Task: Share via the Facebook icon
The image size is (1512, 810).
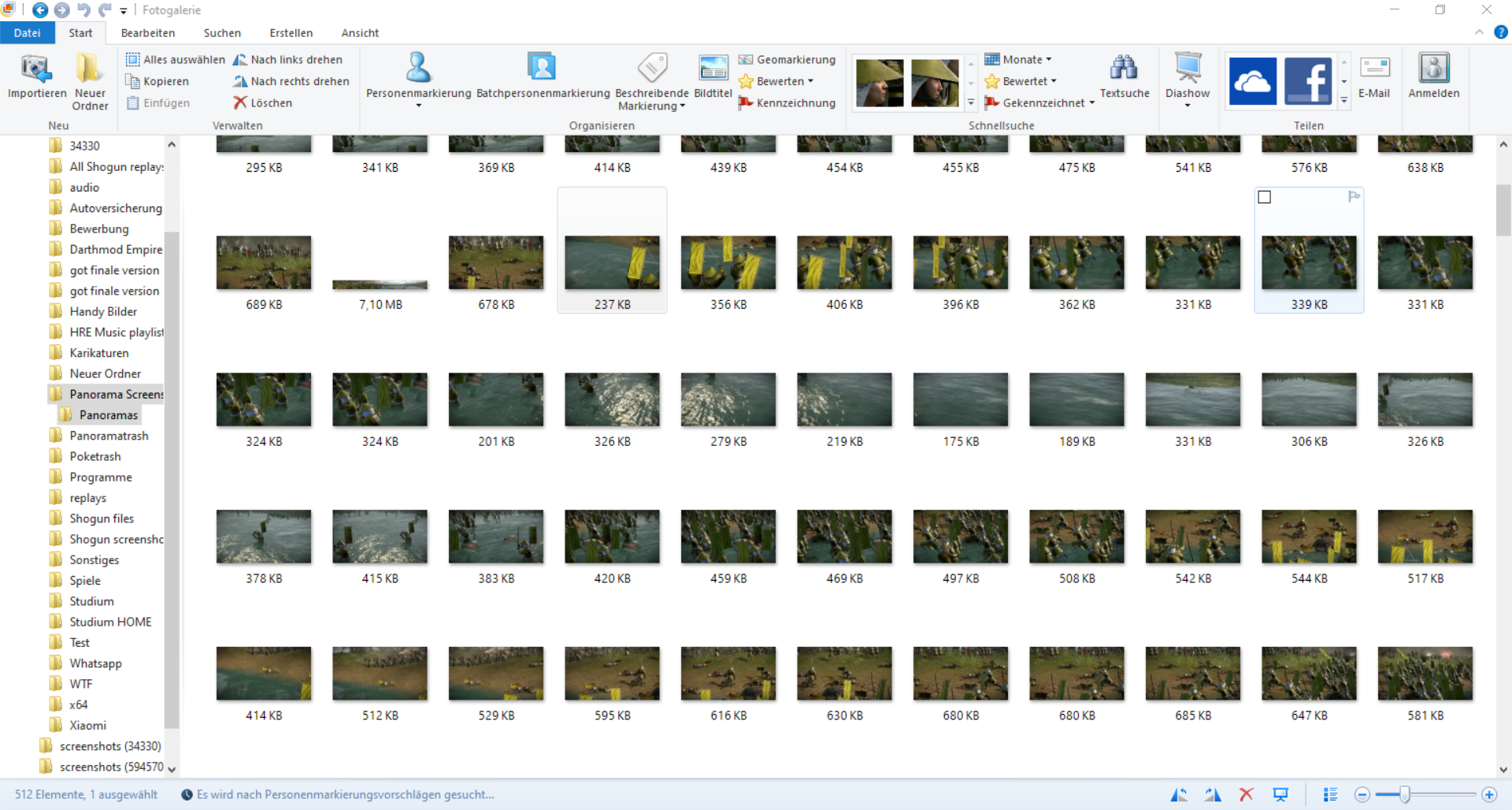Action: pyautogui.click(x=1308, y=81)
